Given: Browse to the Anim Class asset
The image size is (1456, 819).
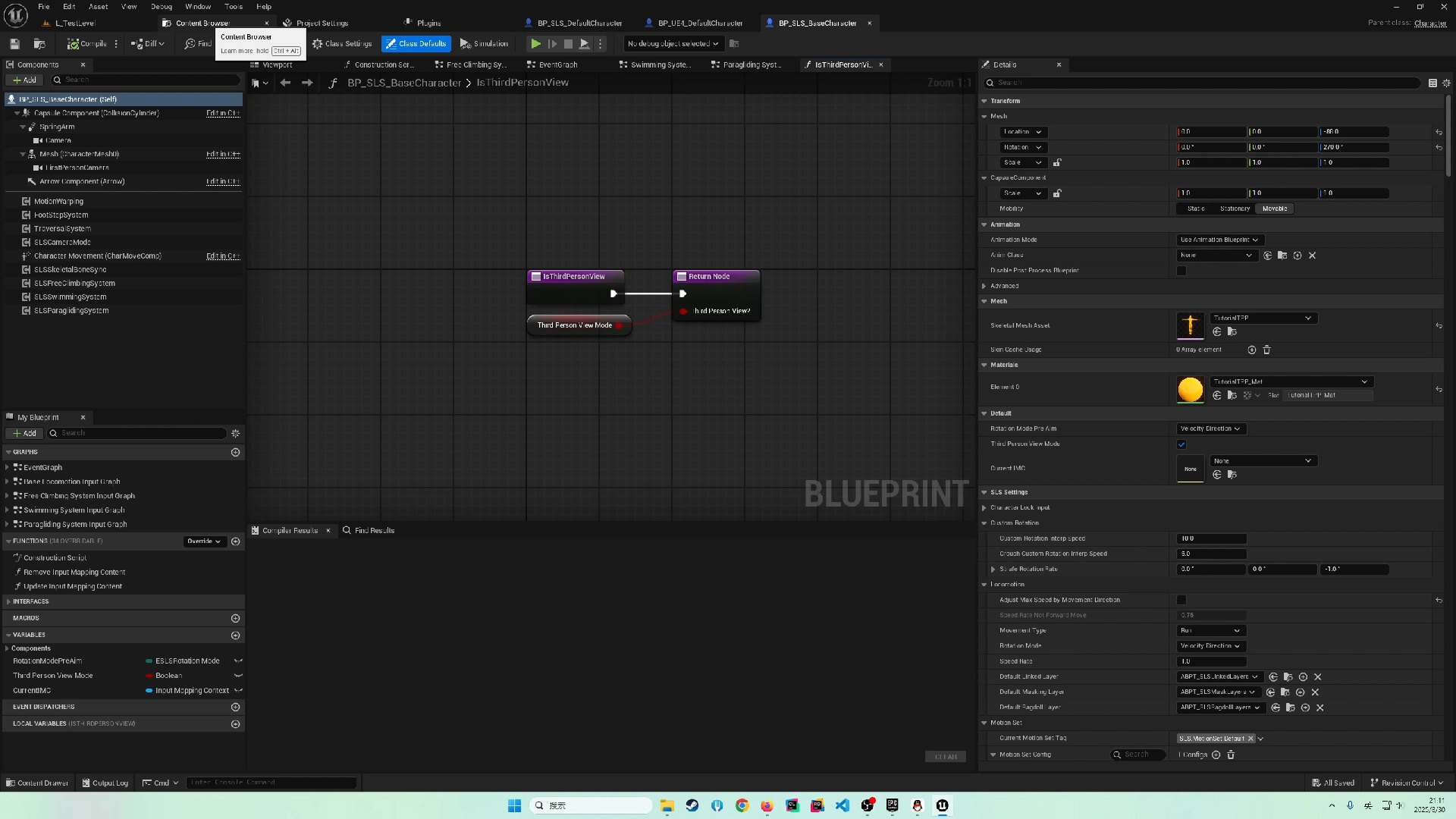Looking at the screenshot, I should tap(1282, 256).
